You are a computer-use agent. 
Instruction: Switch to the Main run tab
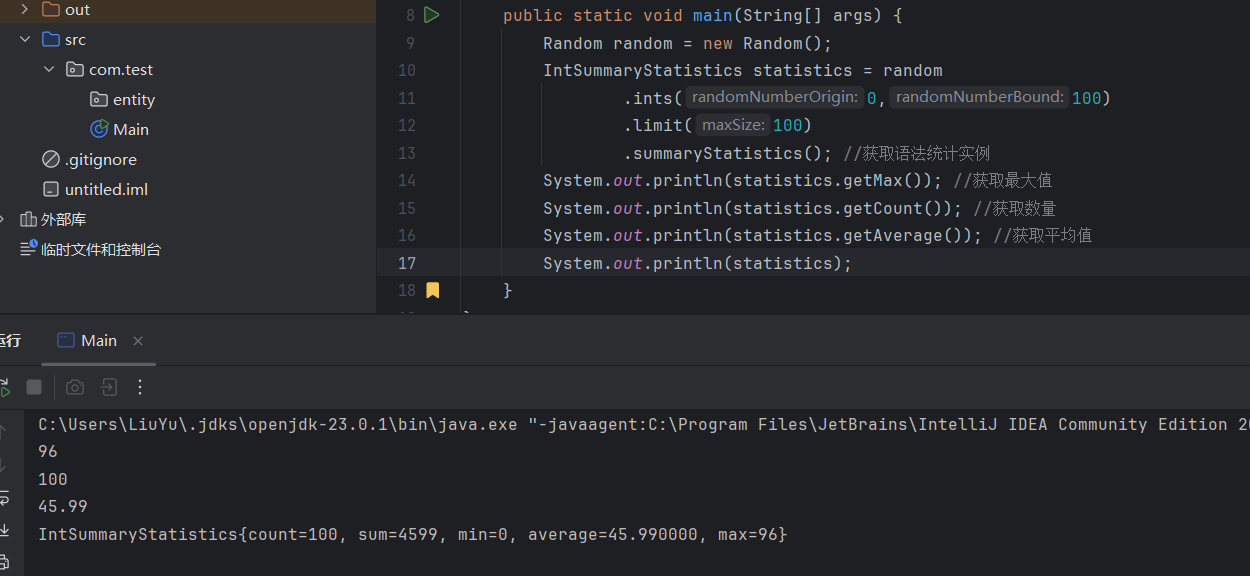coord(97,340)
